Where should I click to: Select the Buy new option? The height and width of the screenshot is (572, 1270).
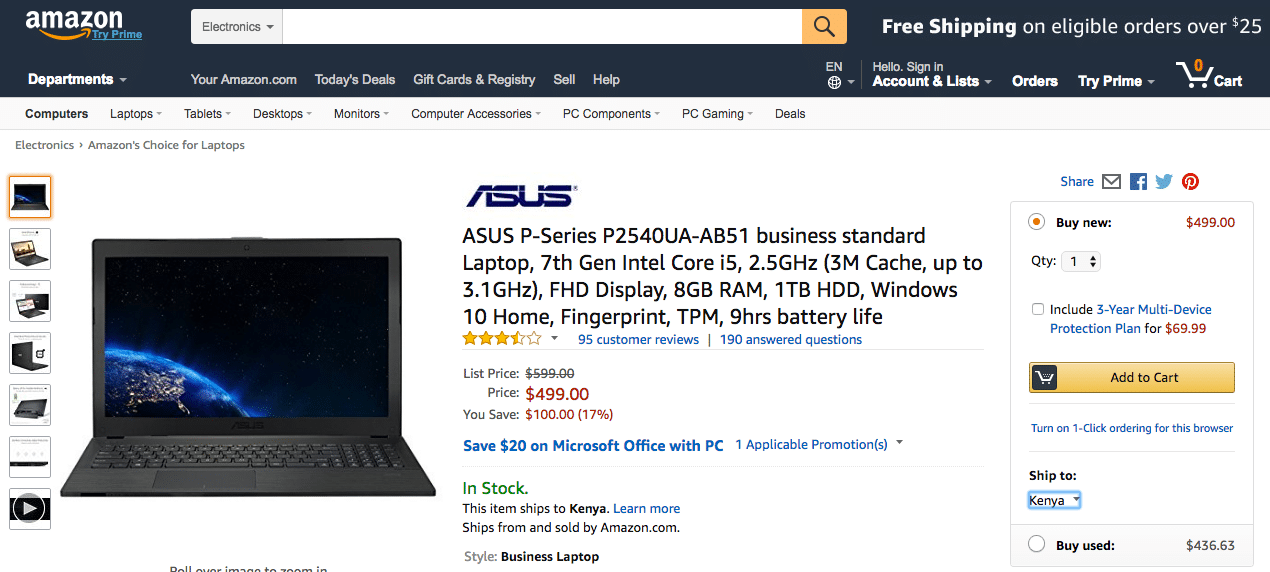click(1037, 222)
